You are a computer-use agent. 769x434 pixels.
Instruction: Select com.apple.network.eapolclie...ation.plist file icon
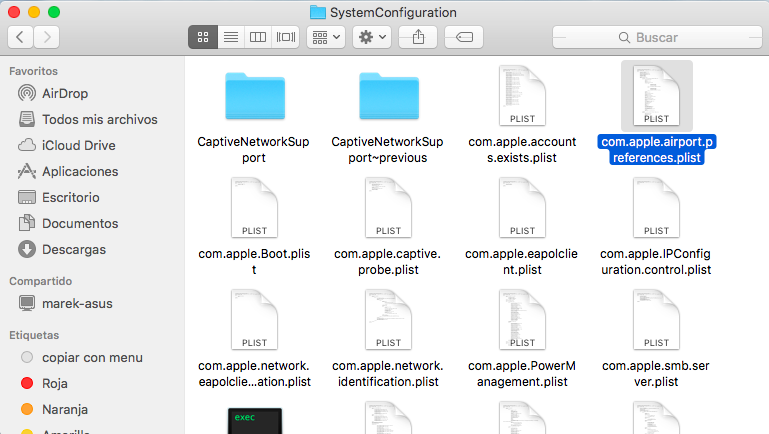point(254,319)
